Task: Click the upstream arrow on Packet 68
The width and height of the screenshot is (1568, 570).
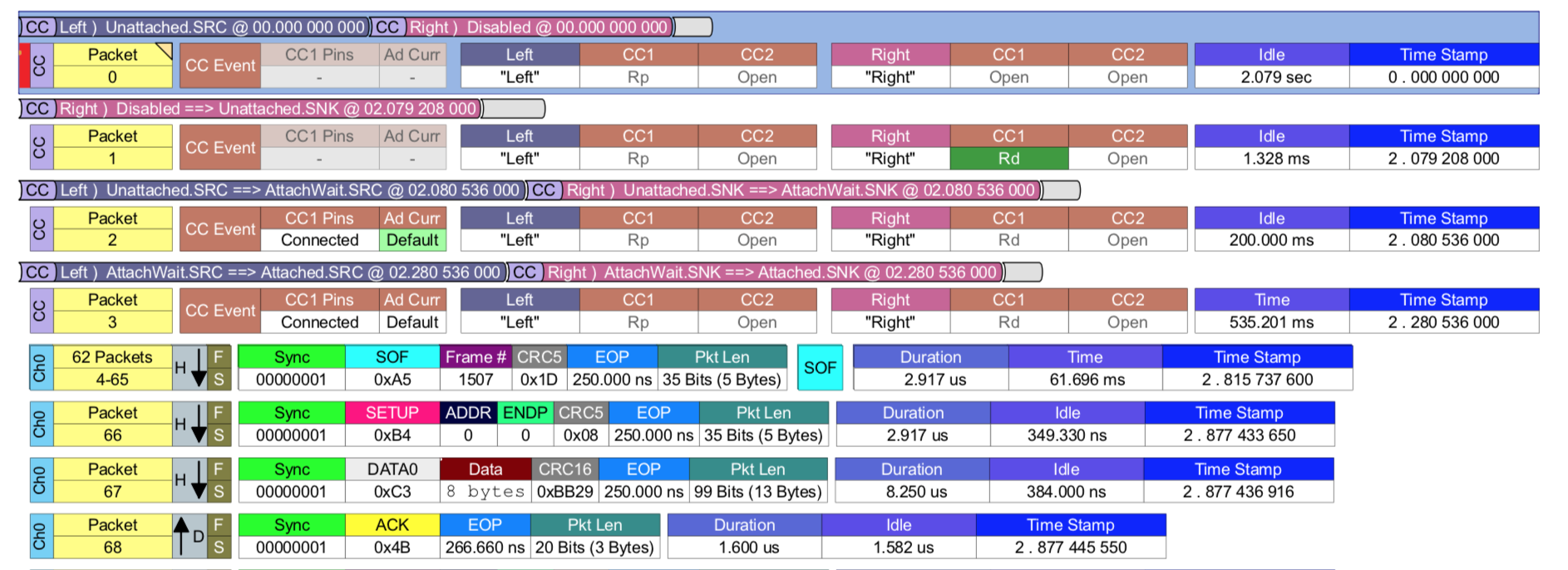Action: click(x=181, y=536)
